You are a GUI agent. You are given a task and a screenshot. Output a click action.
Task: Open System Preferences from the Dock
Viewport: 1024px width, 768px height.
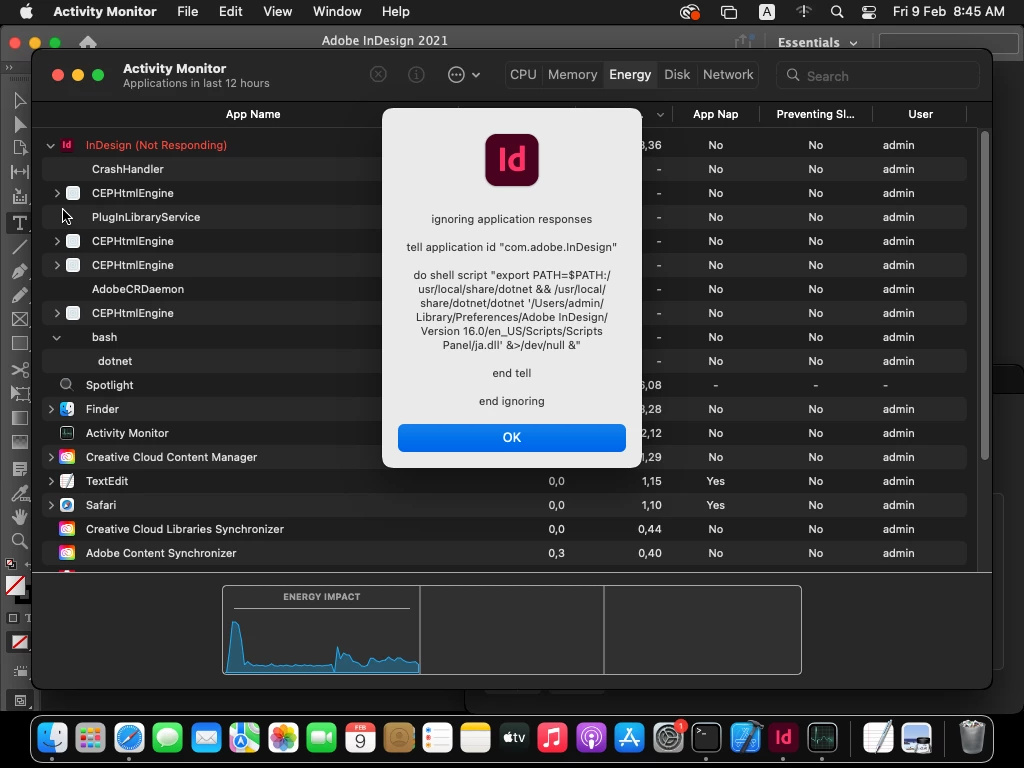[669, 738]
